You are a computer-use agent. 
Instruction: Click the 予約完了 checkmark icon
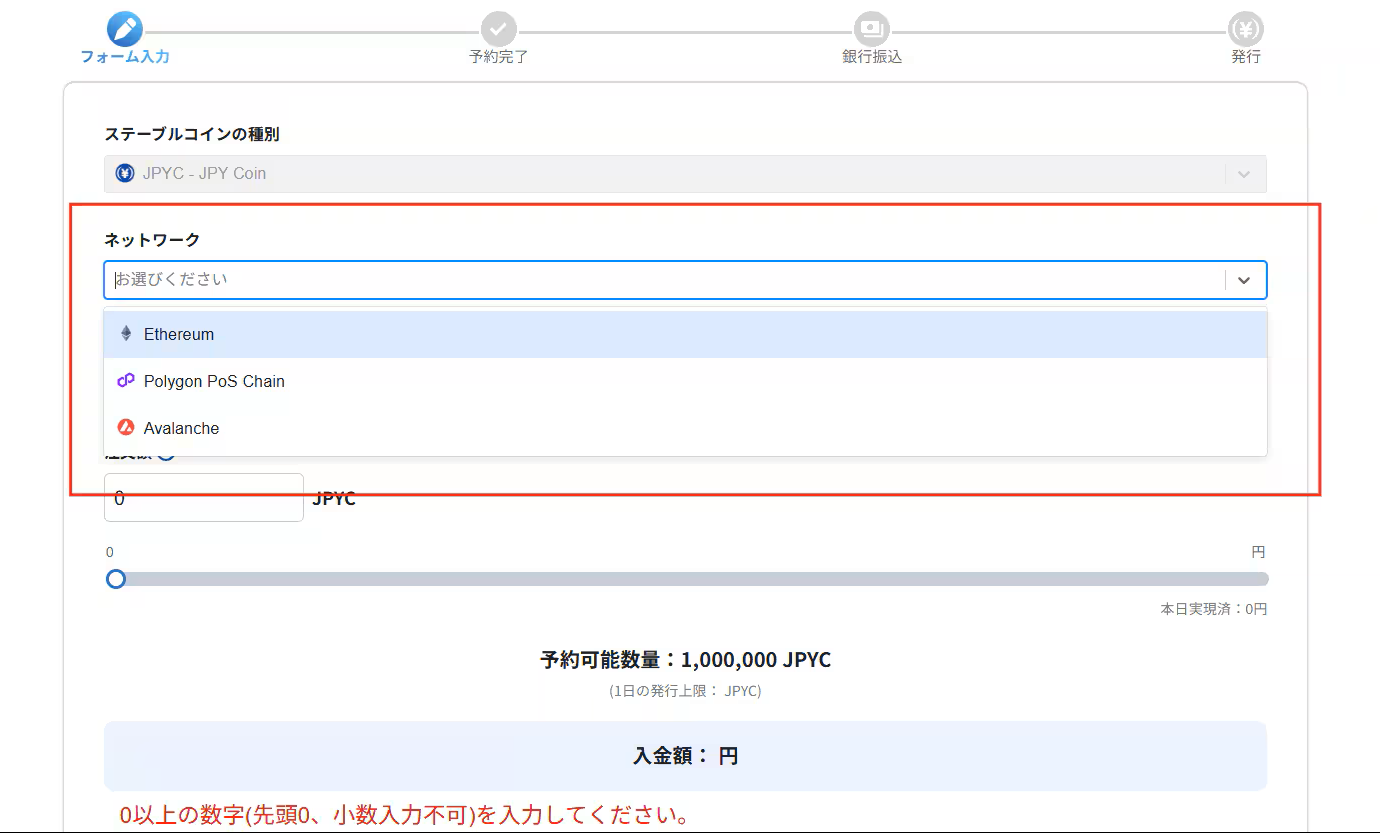point(497,28)
